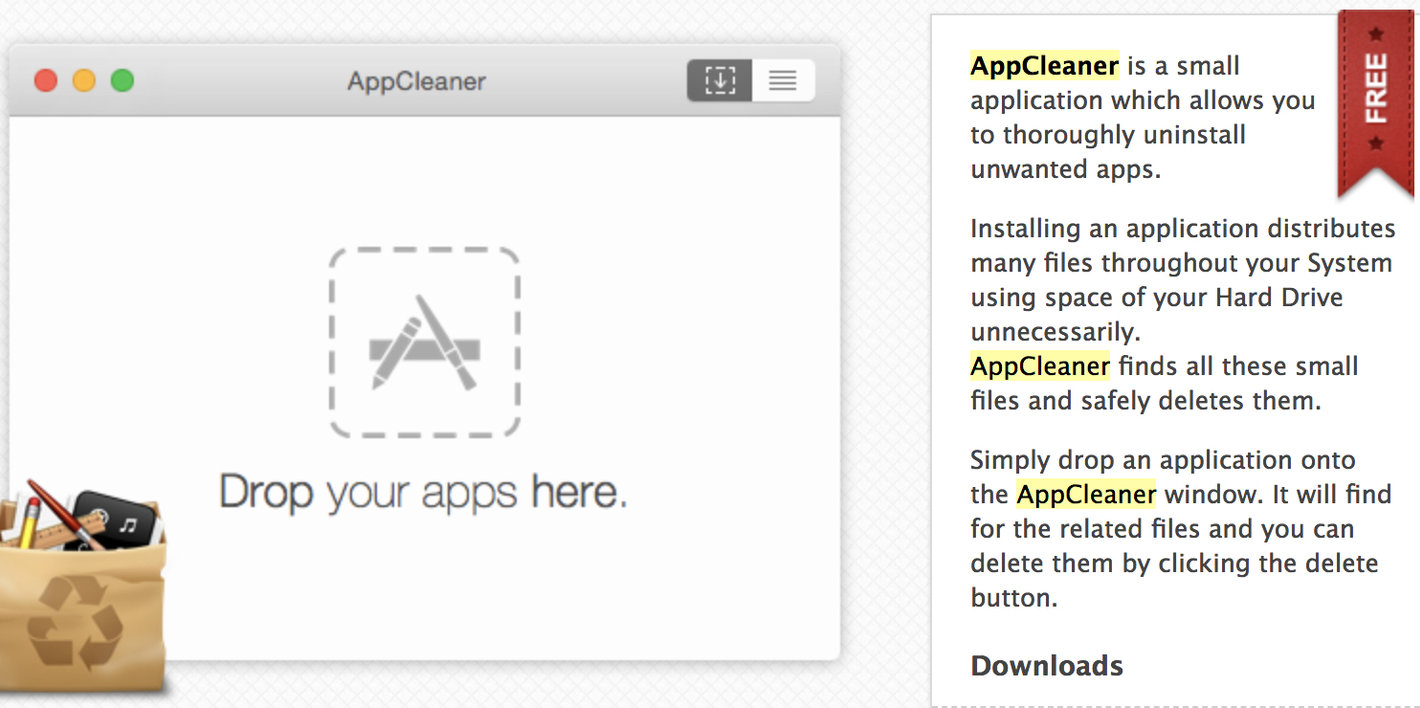Click the red FREE ribbon badge
Screen dimensions: 1420x708
[1376, 105]
